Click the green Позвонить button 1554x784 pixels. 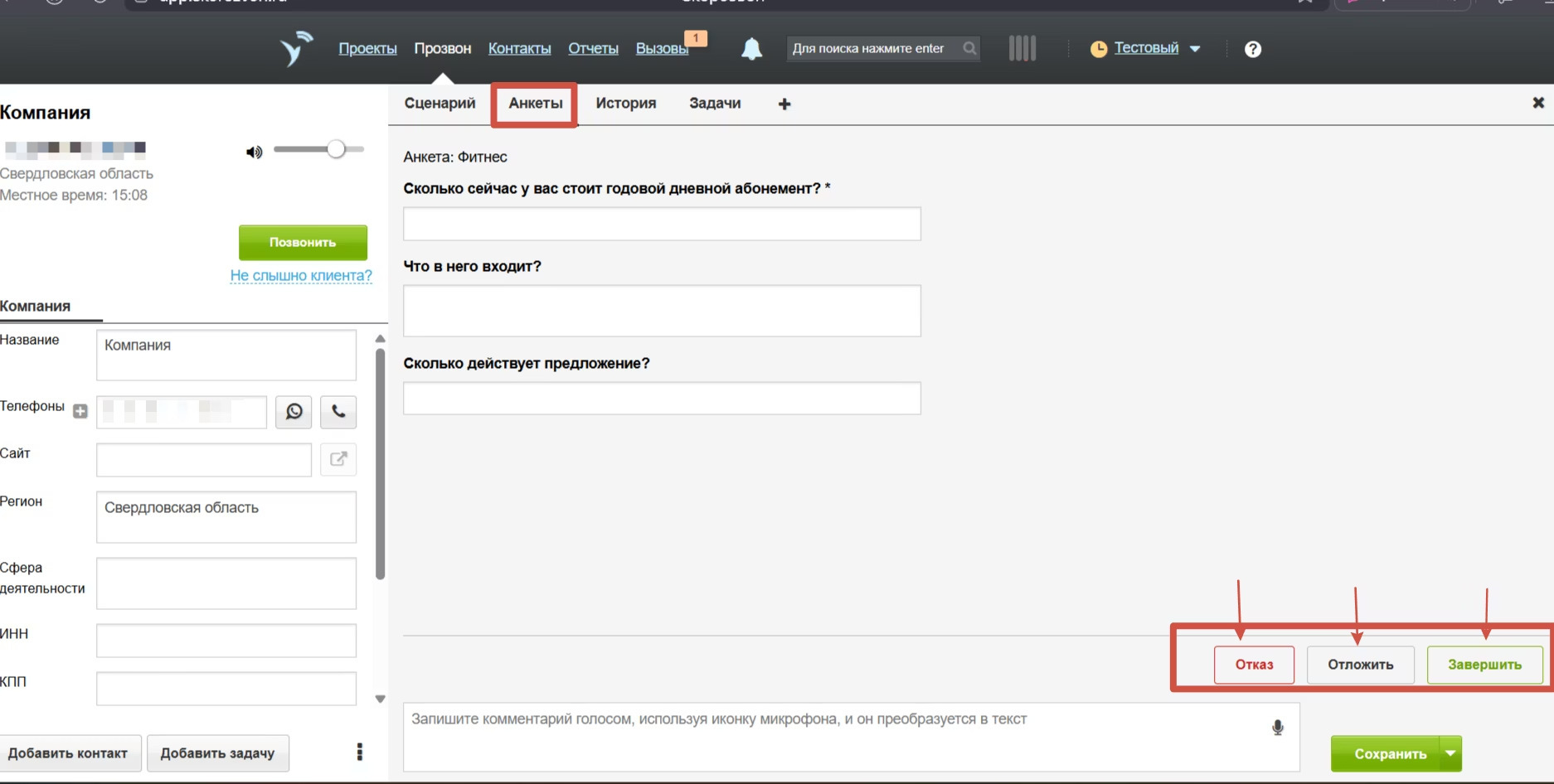[303, 243]
